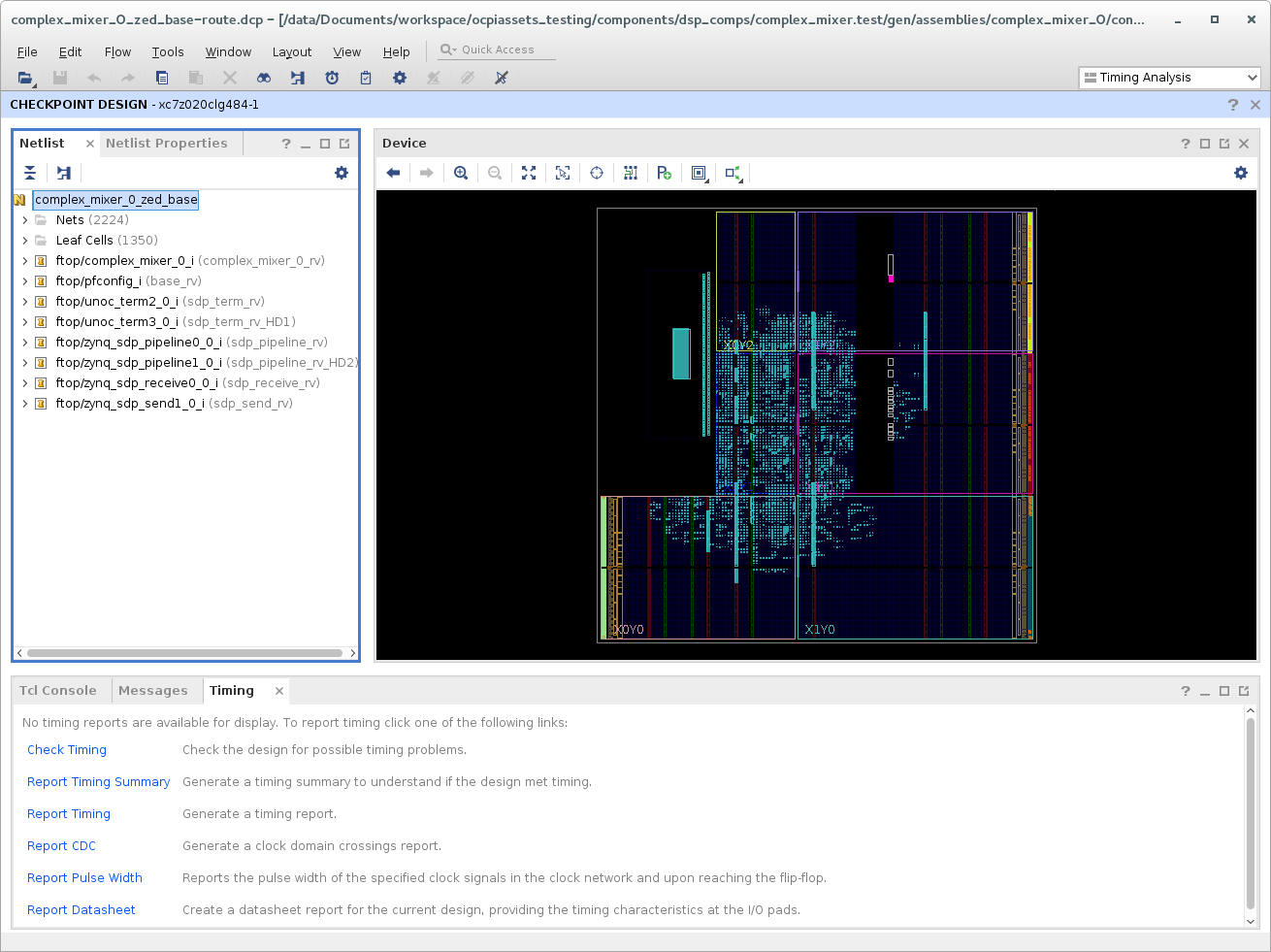
Task: Click the Open Checkpoint folder toolbar icon
Action: [26, 78]
